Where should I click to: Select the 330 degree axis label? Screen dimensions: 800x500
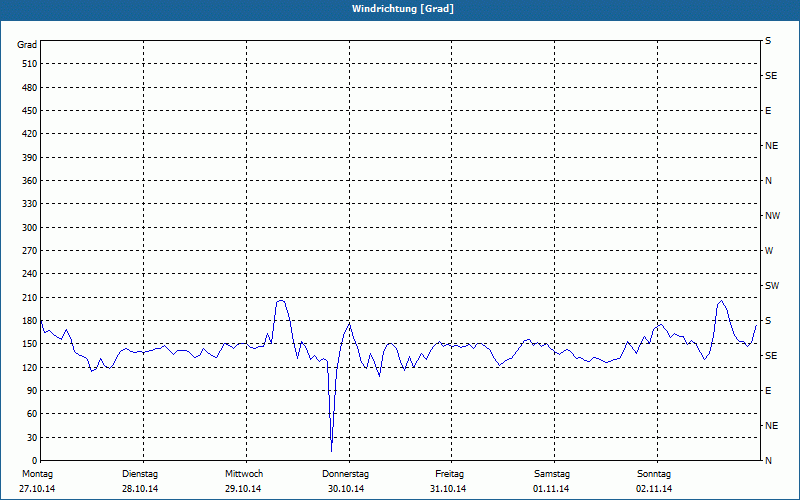pyautogui.click(x=30, y=204)
